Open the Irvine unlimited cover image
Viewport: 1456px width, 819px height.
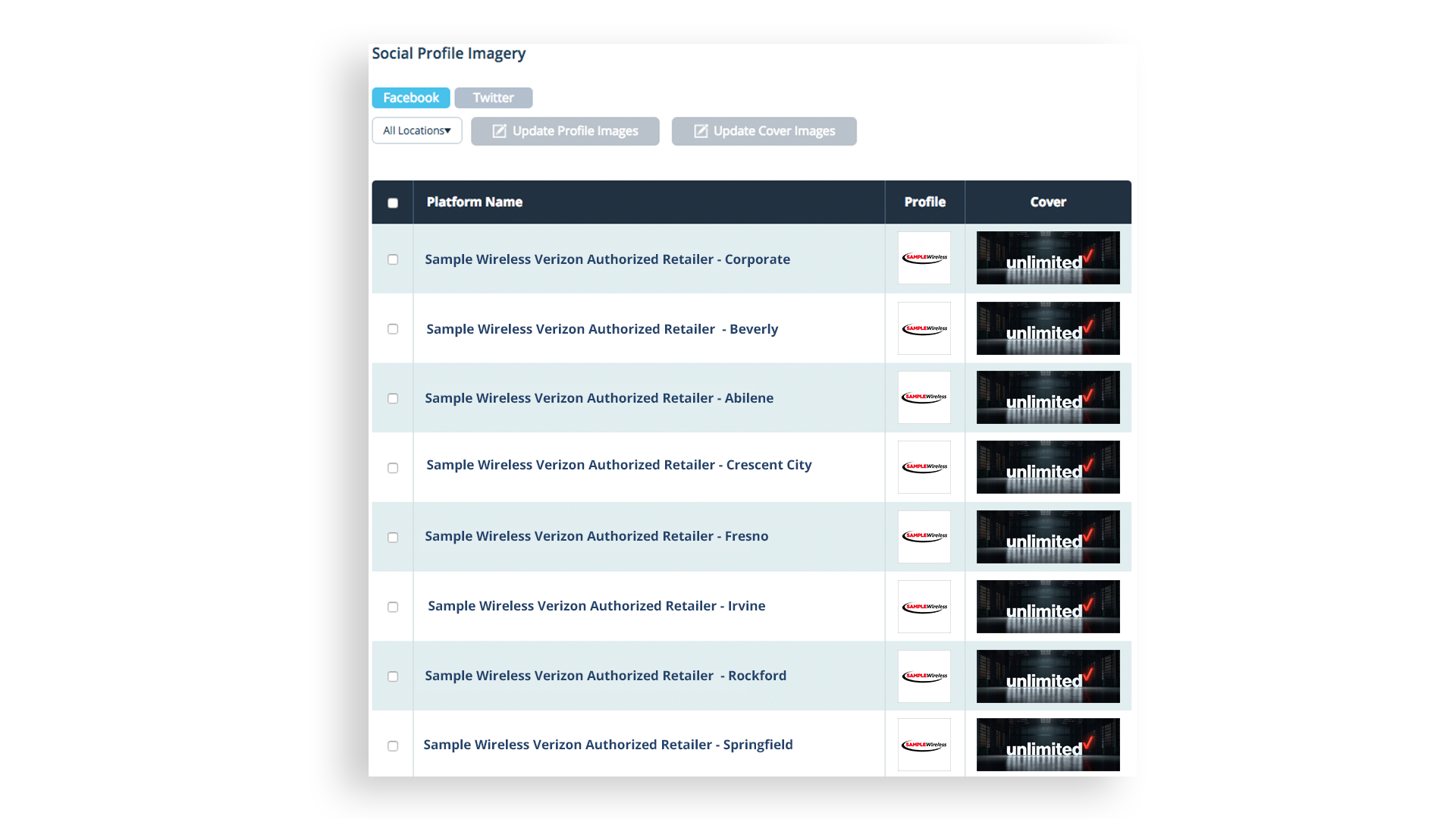(1048, 607)
